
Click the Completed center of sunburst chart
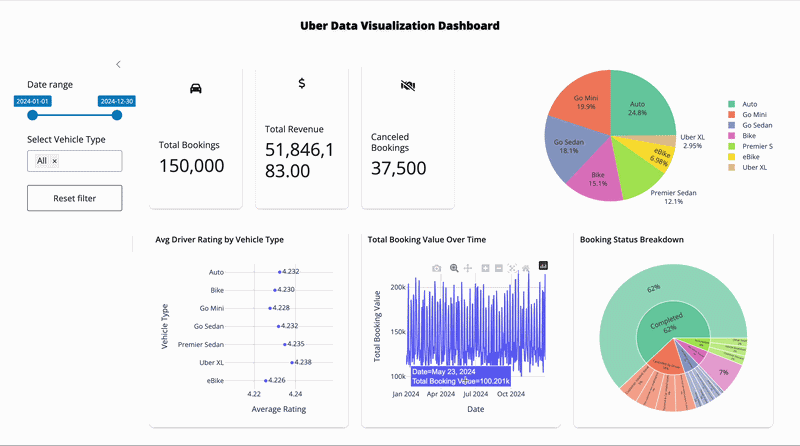669,327
